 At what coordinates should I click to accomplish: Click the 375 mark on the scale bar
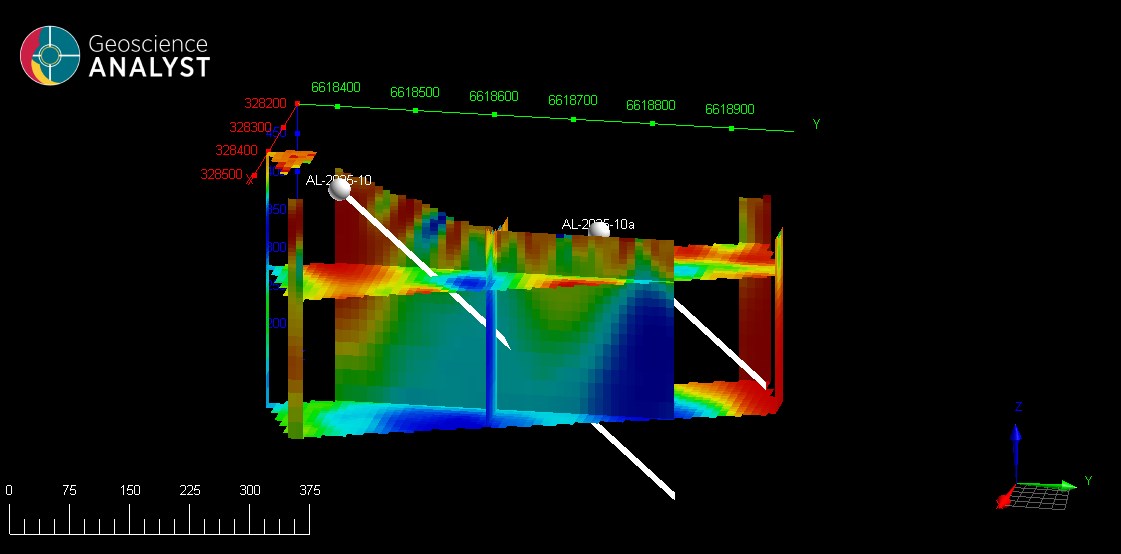coord(309,491)
